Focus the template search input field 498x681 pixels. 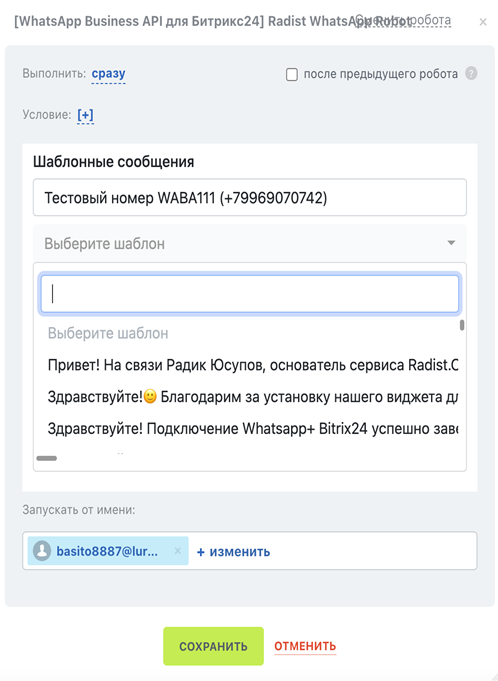point(250,294)
